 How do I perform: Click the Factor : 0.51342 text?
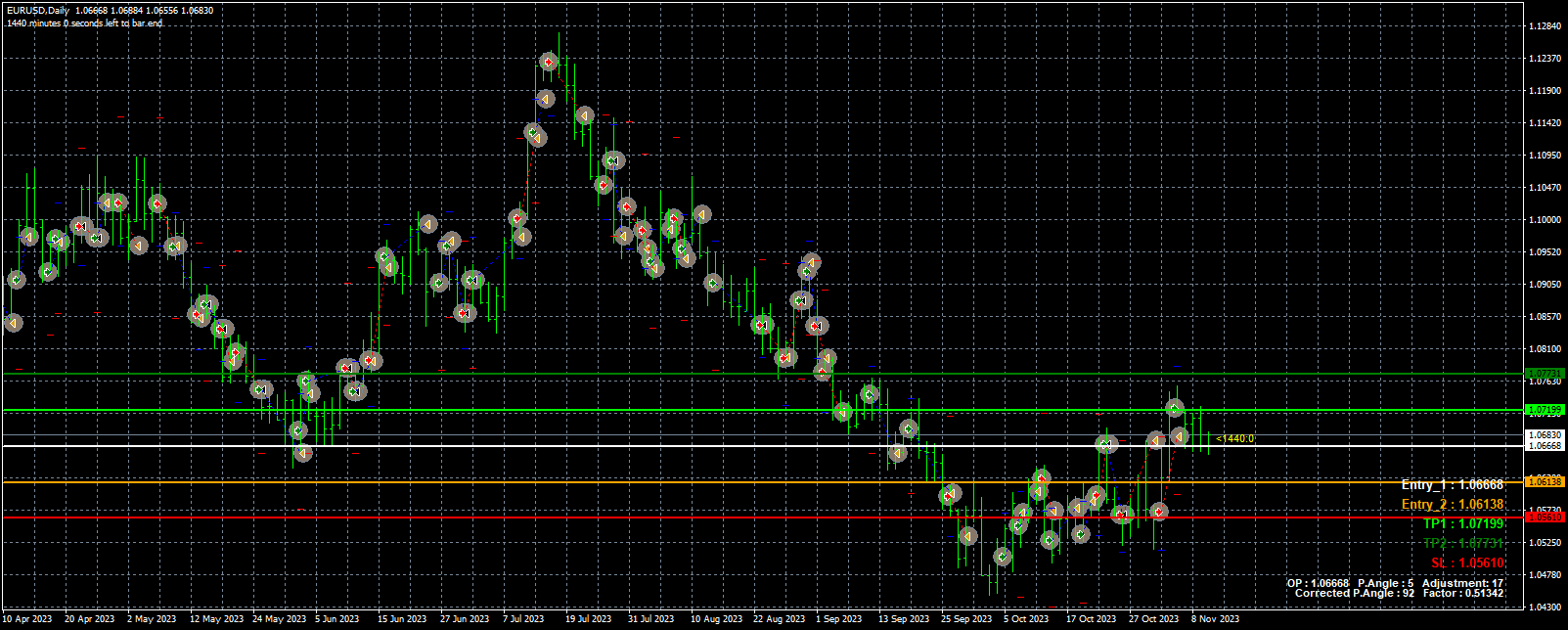click(x=1464, y=593)
